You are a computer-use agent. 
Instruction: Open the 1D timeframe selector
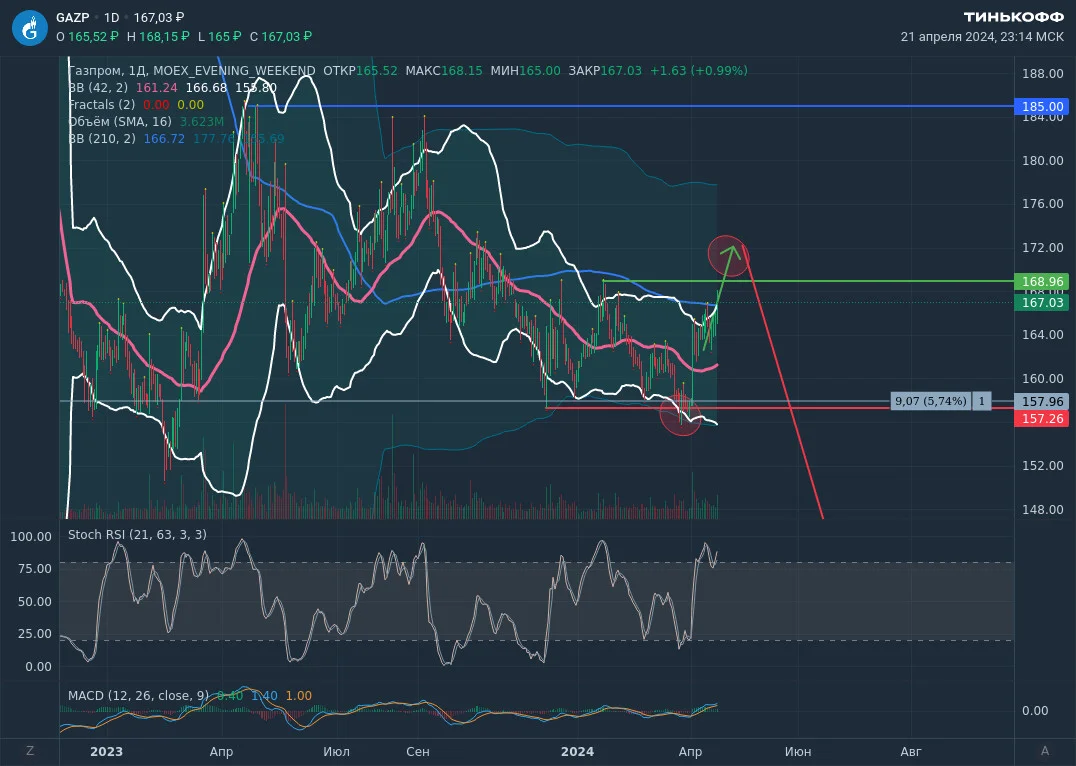click(x=112, y=18)
